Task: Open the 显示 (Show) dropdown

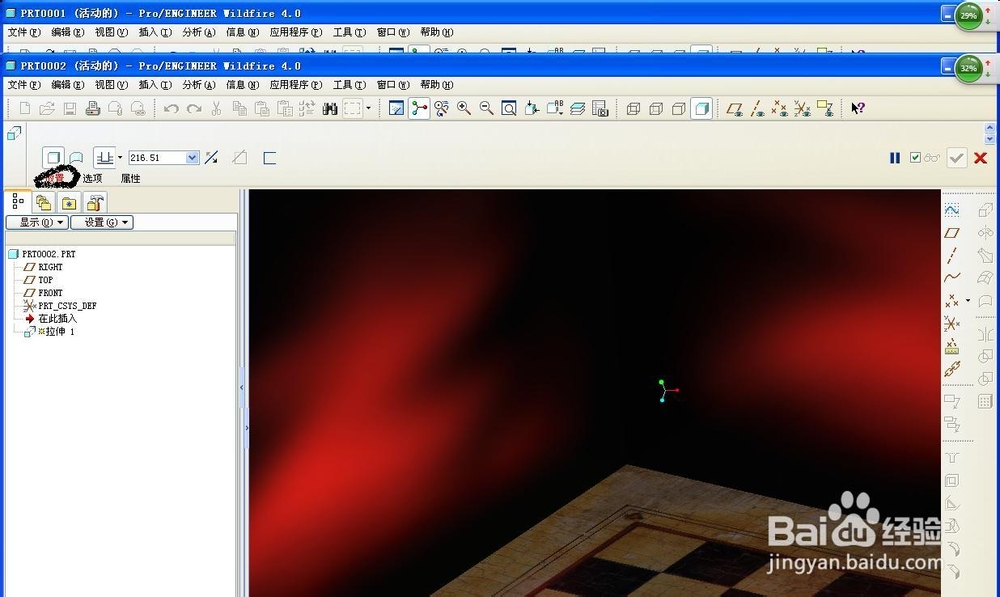Action: click(x=37, y=222)
